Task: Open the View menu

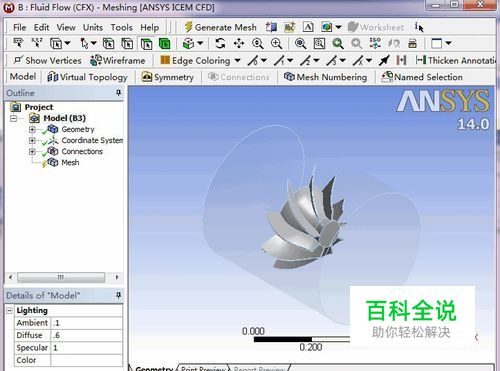Action: tap(66, 27)
